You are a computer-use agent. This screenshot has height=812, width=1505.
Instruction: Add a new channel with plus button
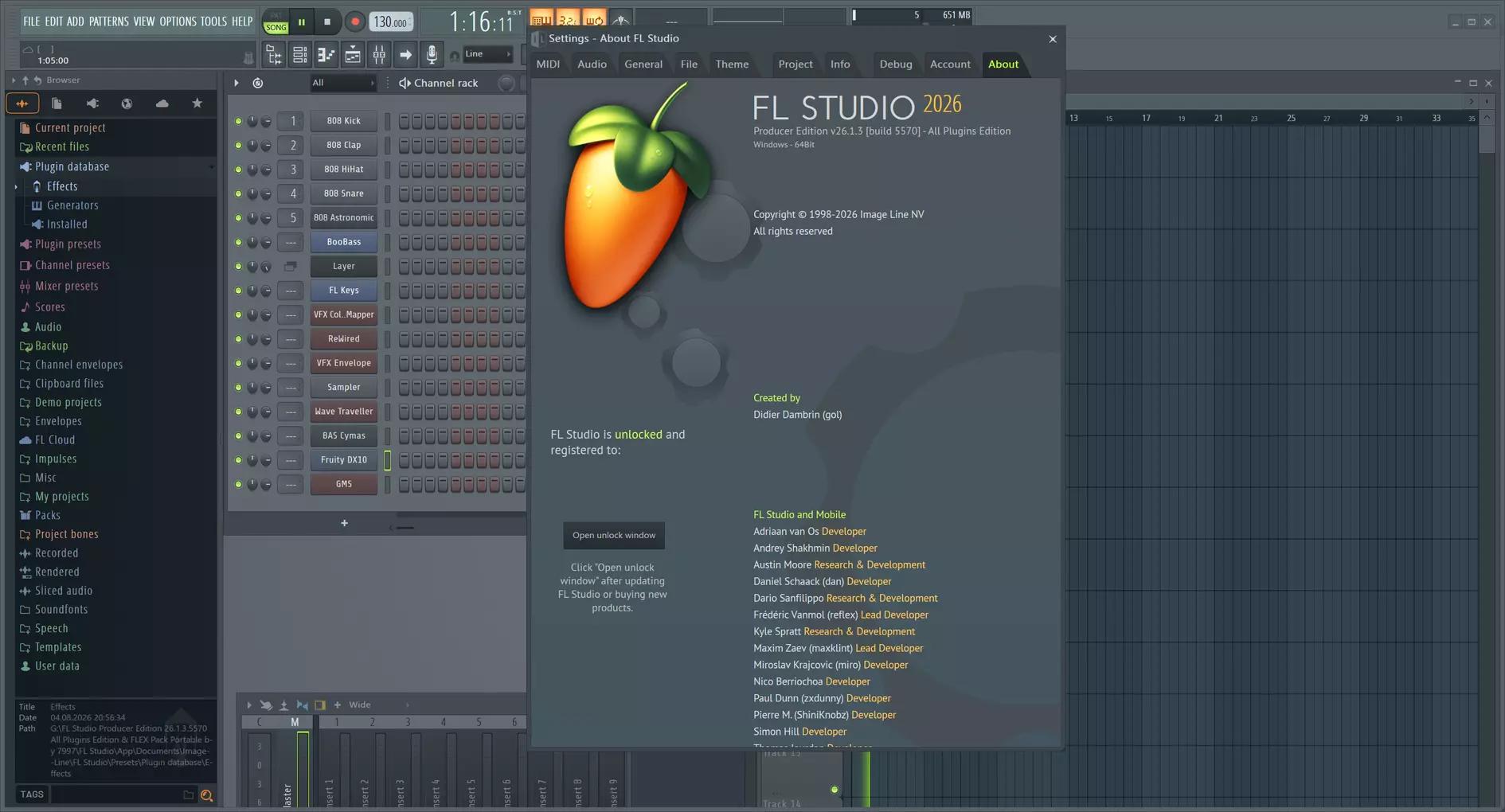(x=344, y=523)
